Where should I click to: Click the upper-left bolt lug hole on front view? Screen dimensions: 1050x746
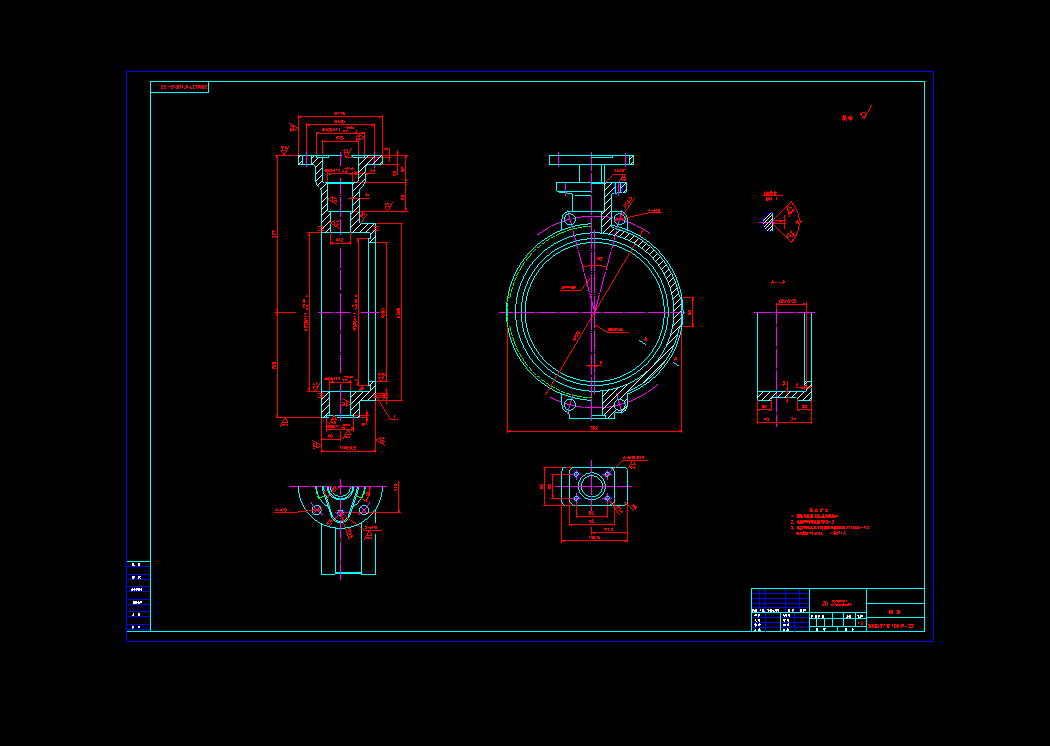[569, 219]
